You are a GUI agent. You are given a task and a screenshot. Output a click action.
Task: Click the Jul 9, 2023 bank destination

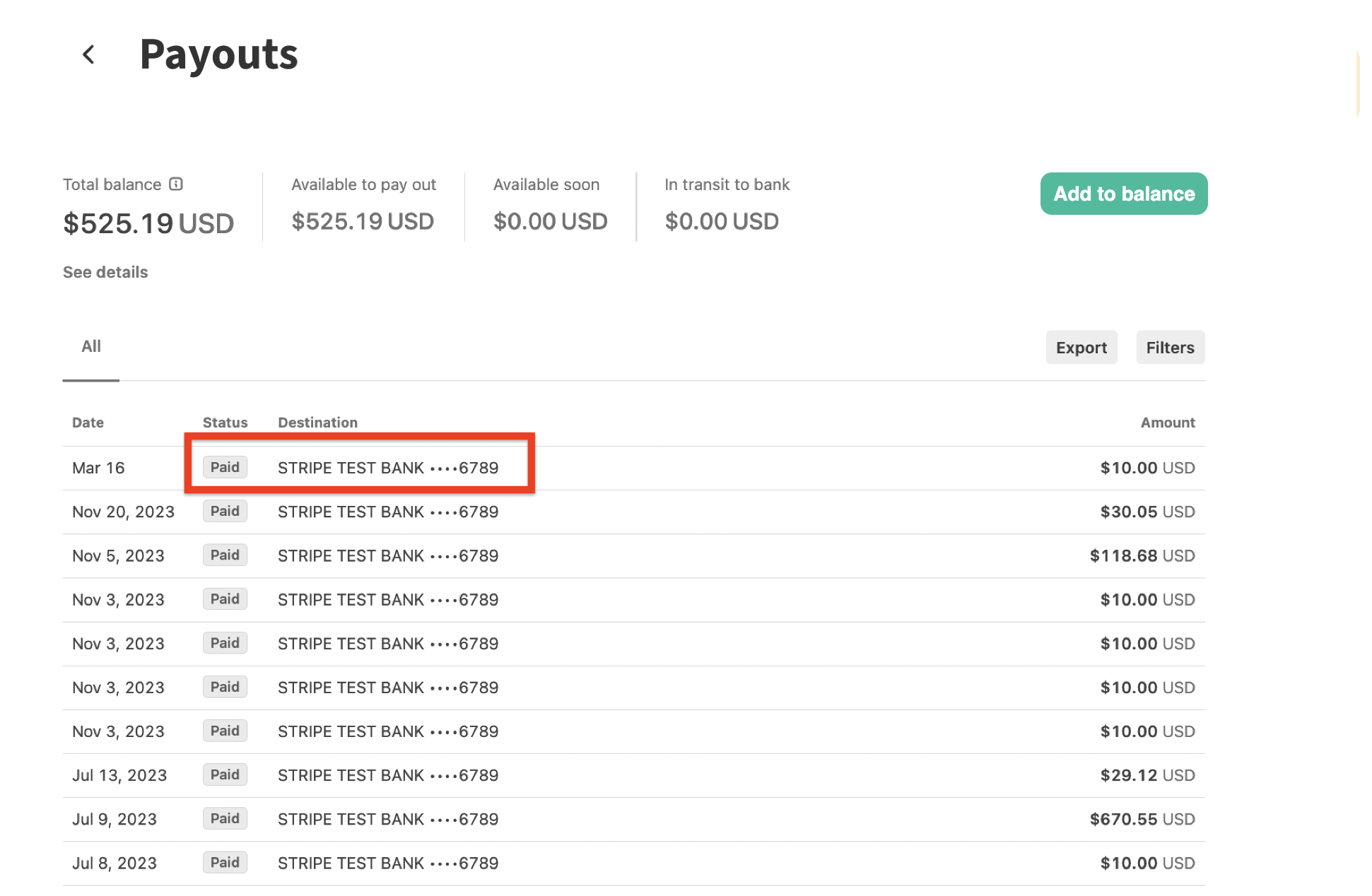[388, 819]
